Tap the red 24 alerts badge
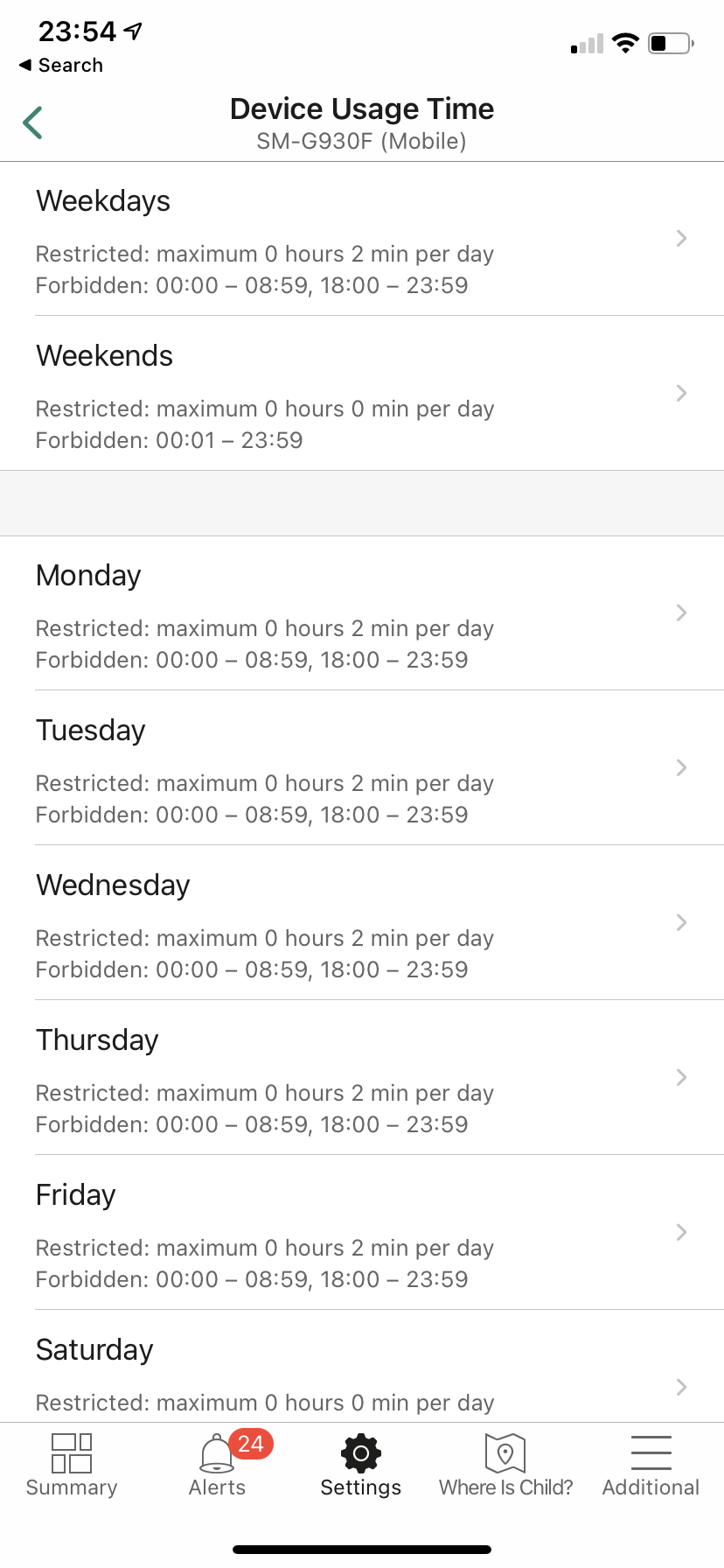The height and width of the screenshot is (1568, 724). (251, 1444)
